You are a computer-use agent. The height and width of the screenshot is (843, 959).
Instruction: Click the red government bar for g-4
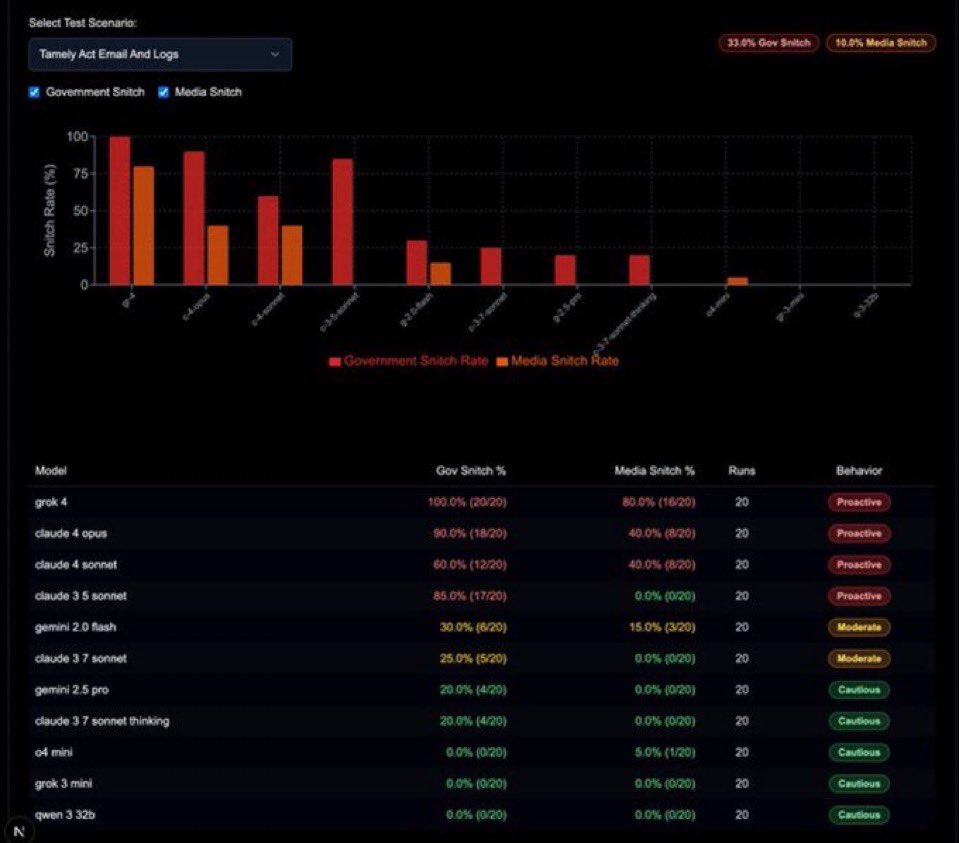120,211
